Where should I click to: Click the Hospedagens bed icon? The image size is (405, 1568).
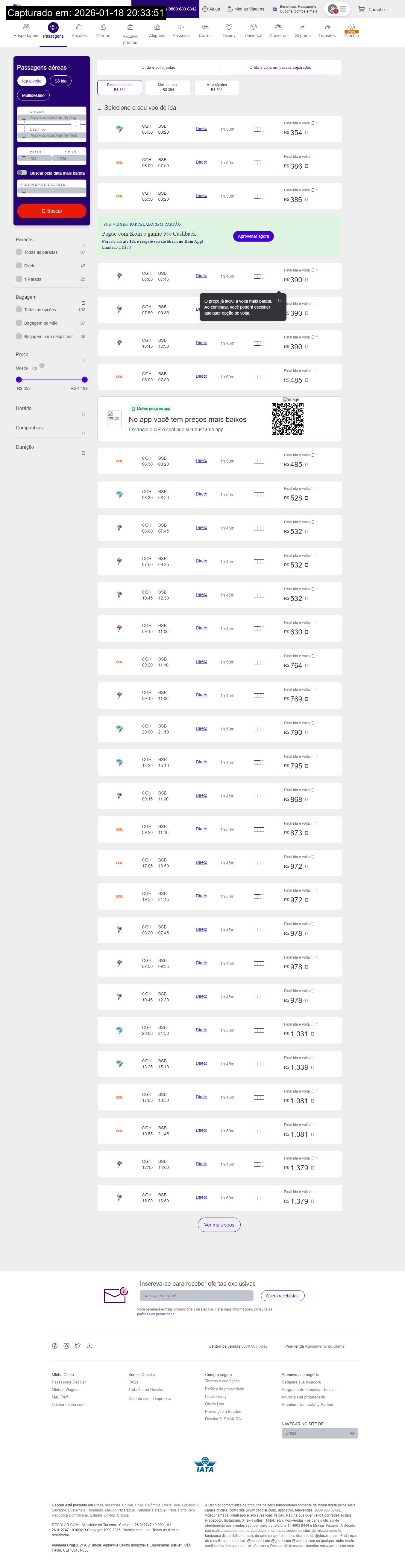(26, 28)
